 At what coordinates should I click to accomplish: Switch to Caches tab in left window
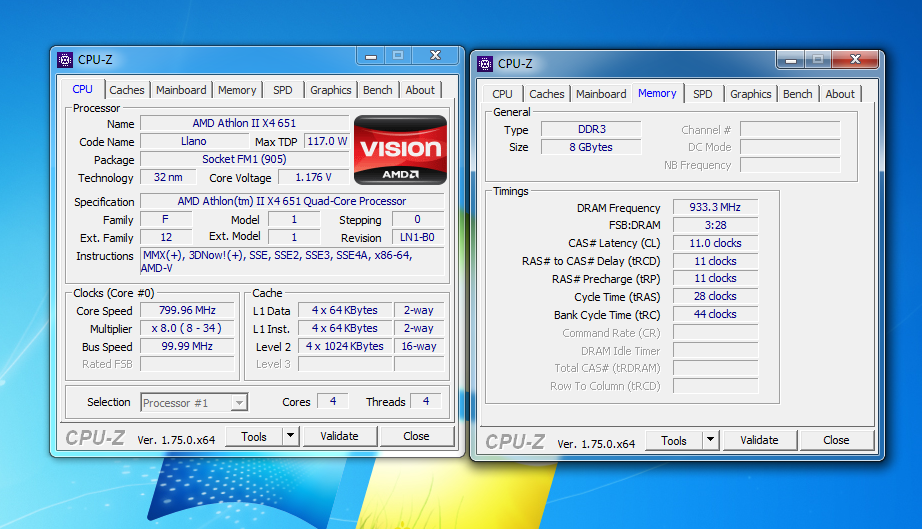pyautogui.click(x=126, y=90)
